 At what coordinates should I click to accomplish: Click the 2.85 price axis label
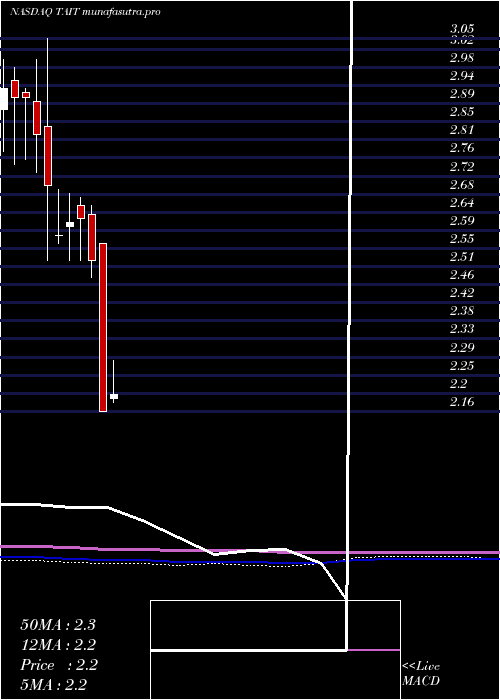click(x=462, y=112)
